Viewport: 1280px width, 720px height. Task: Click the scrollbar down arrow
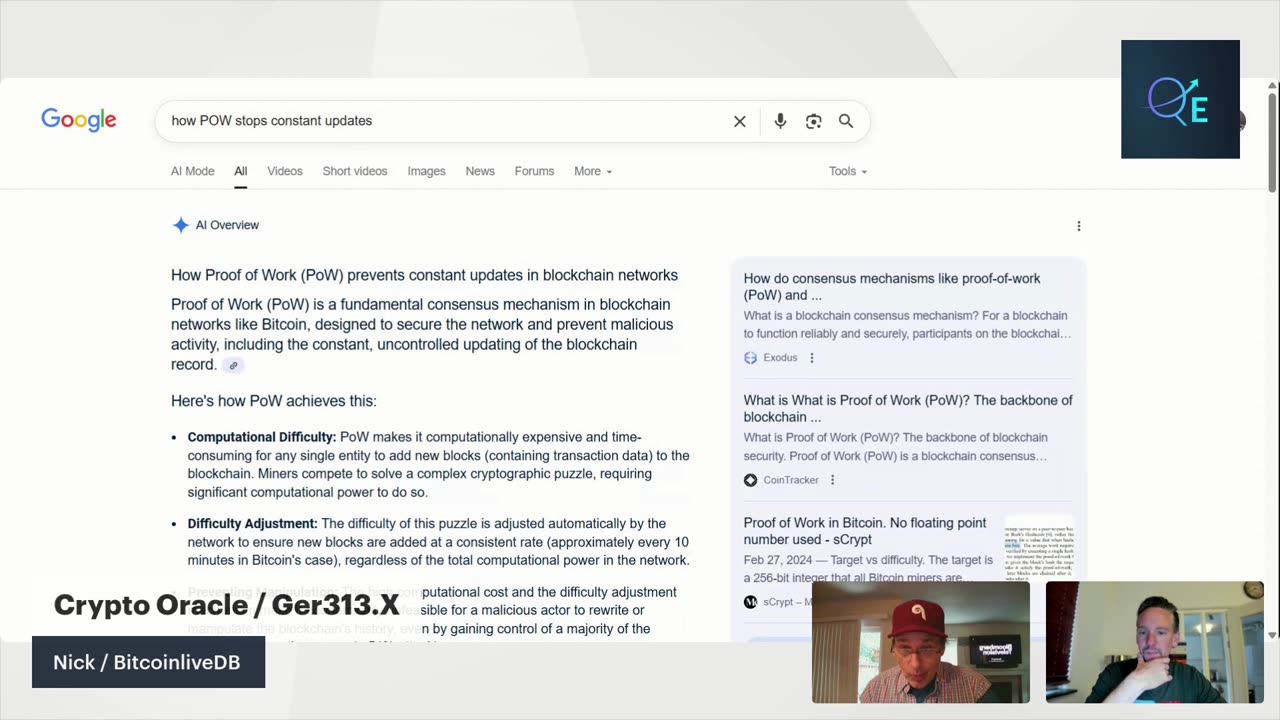1272,634
